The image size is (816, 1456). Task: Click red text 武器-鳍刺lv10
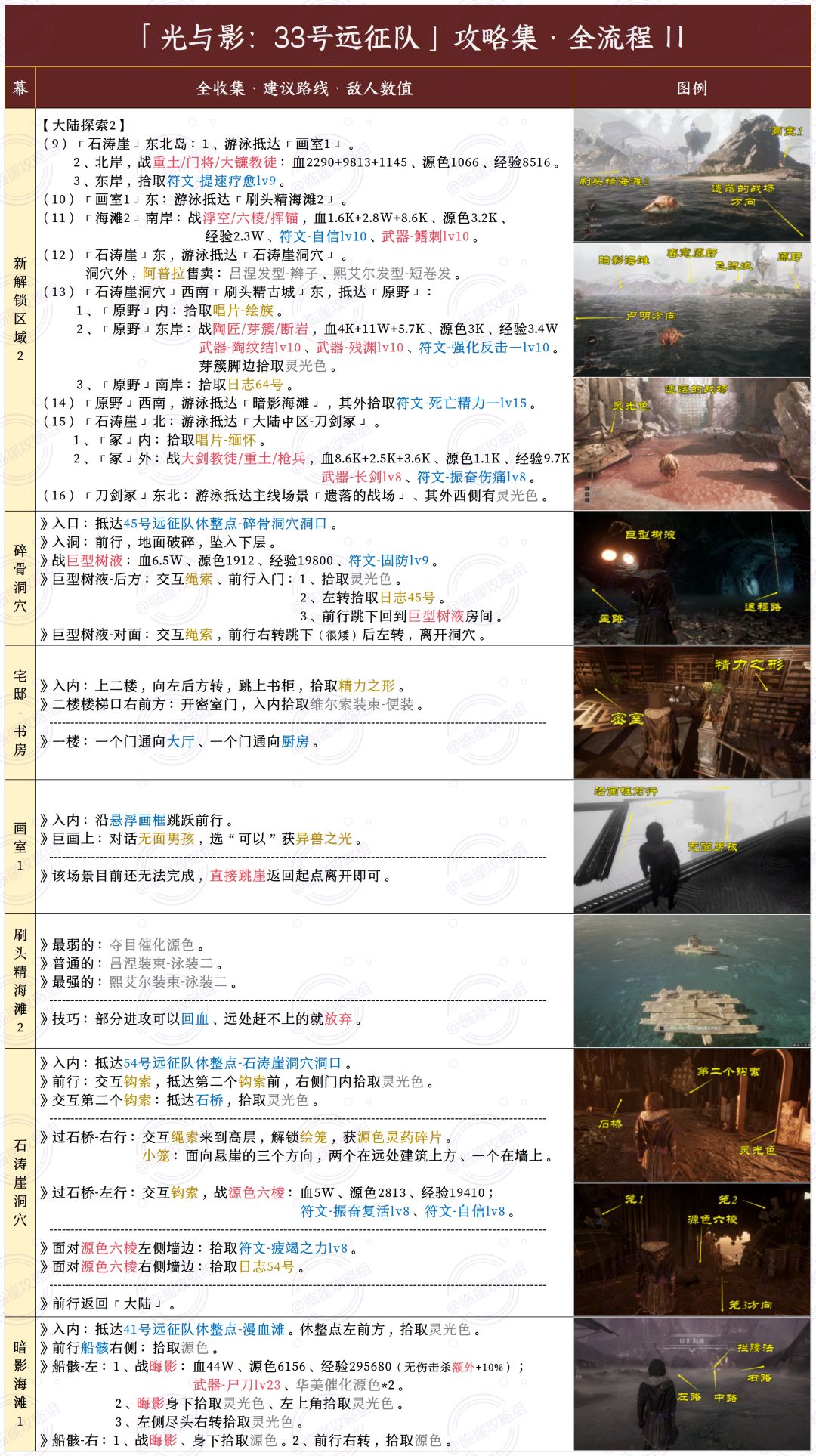tap(425, 236)
